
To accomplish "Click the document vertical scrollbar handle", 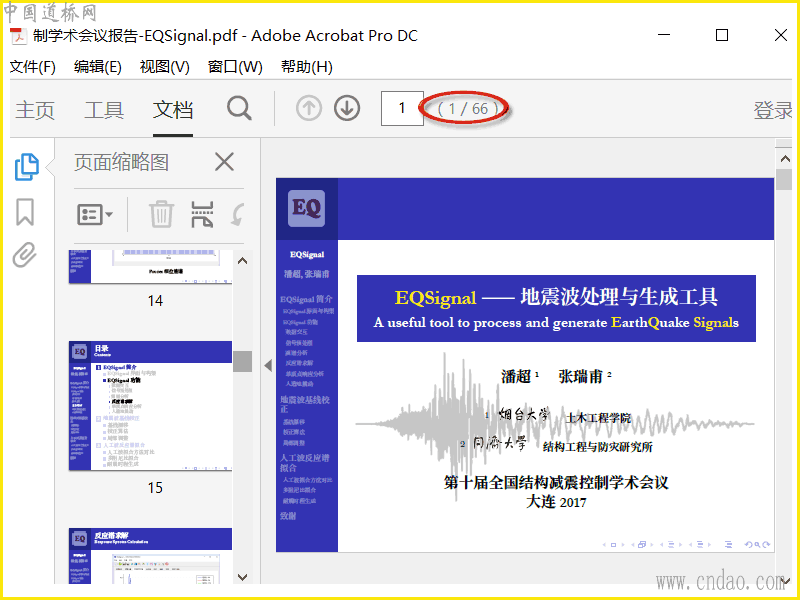I will coord(784,180).
